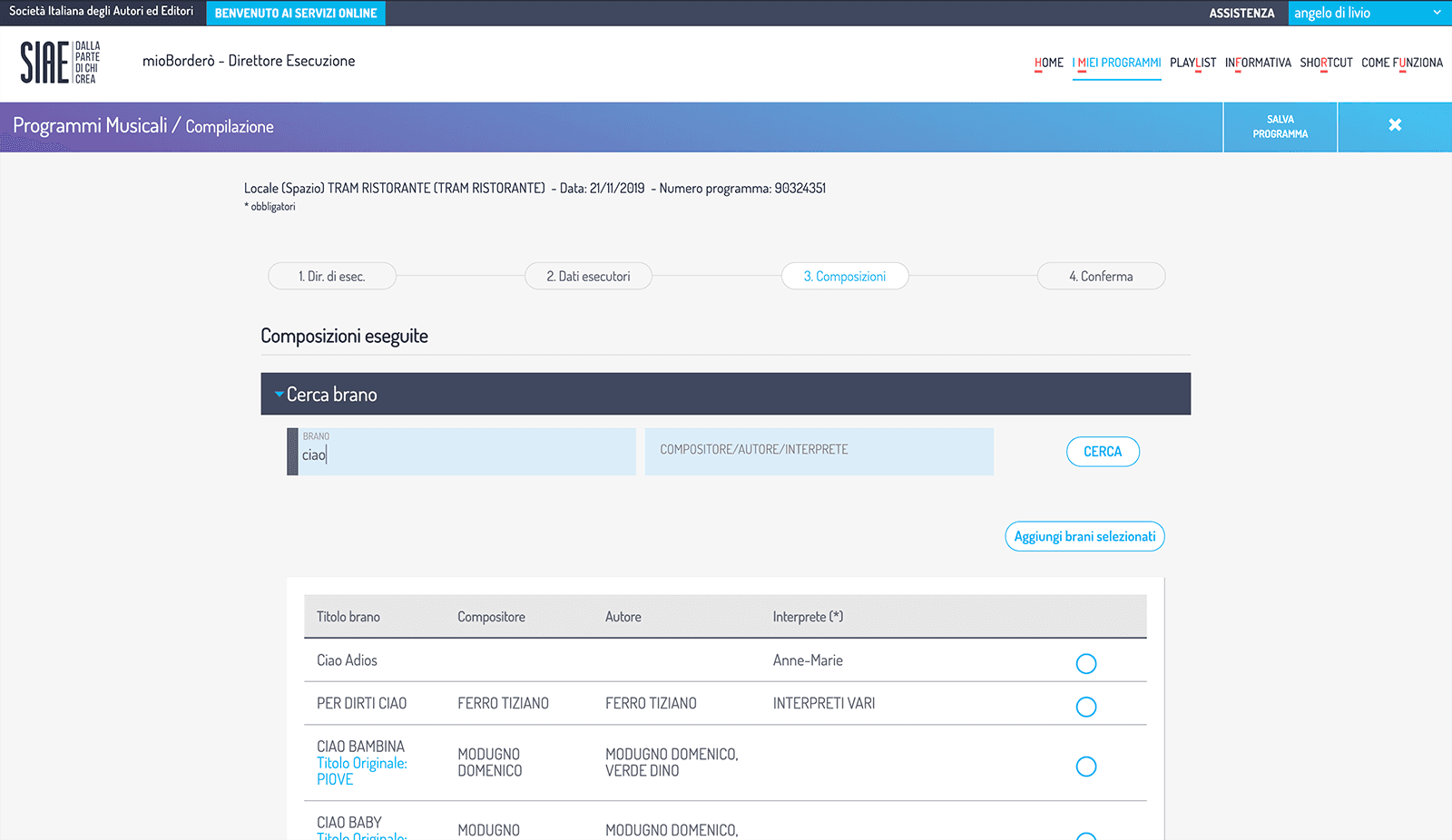Click the Interprete (*) column header
This screenshot has height=840, width=1452.
click(x=808, y=617)
